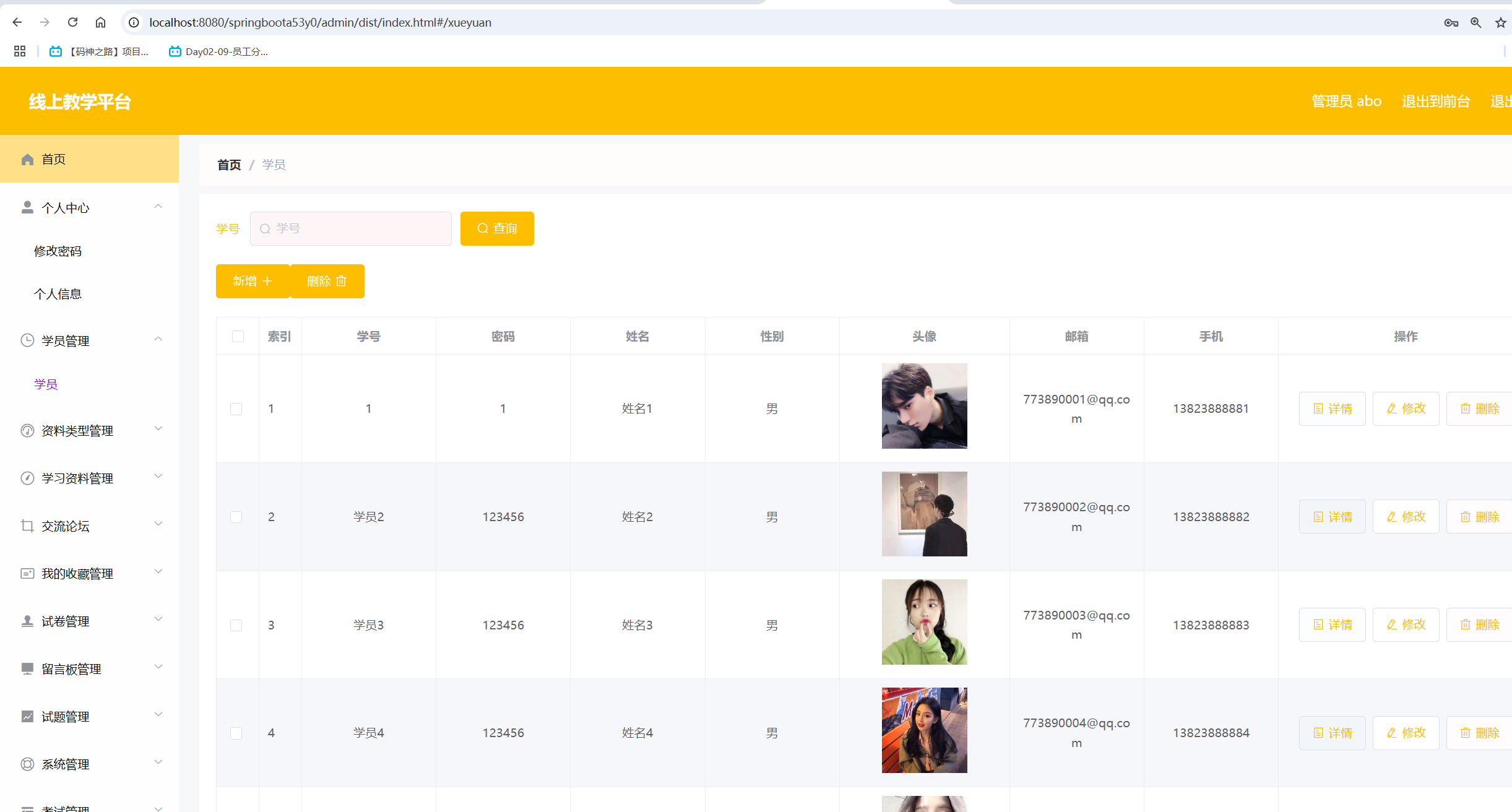Image resolution: width=1512 pixels, height=812 pixels.
Task: Click the browser back arrow
Action: pyautogui.click(x=17, y=22)
